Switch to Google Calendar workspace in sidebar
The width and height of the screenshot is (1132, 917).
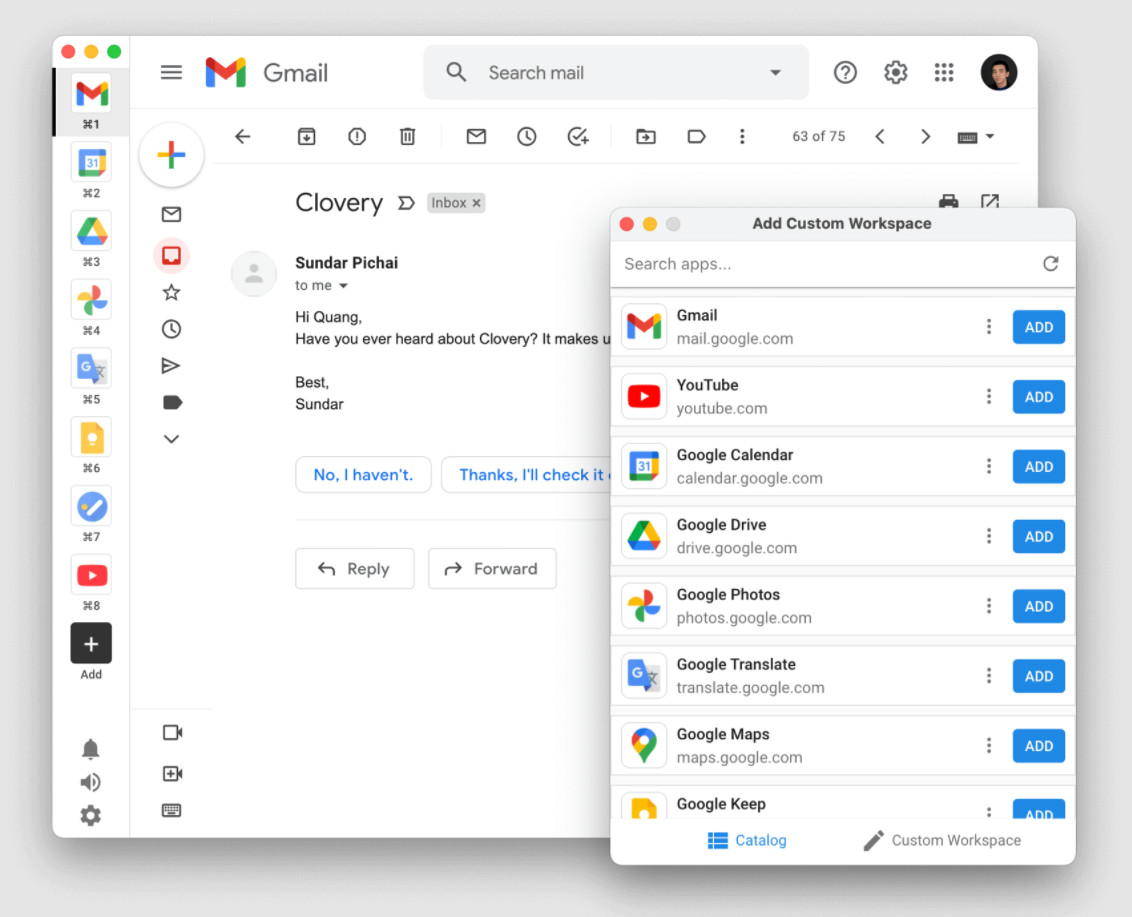[x=92, y=162]
